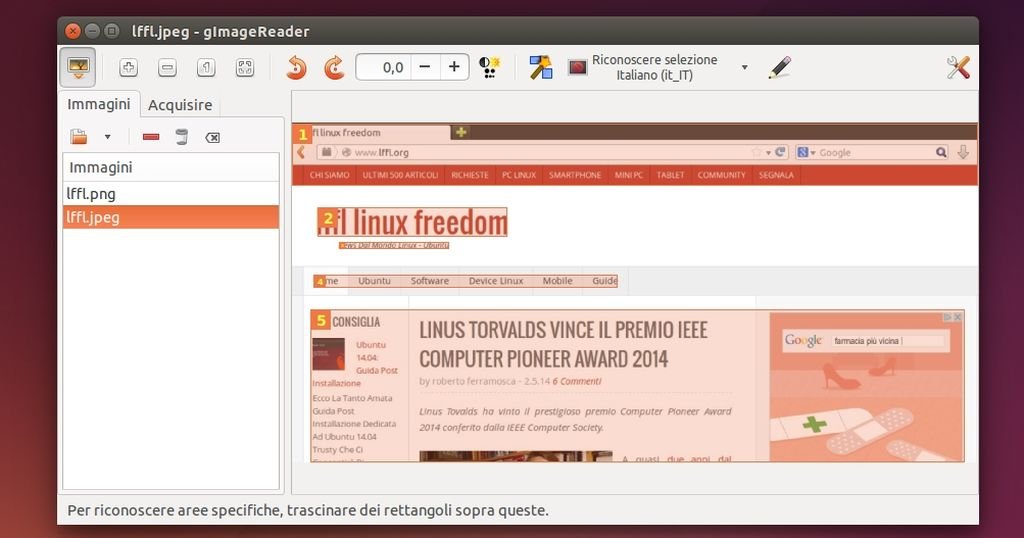Toggle the image sources panel button

click(78, 67)
